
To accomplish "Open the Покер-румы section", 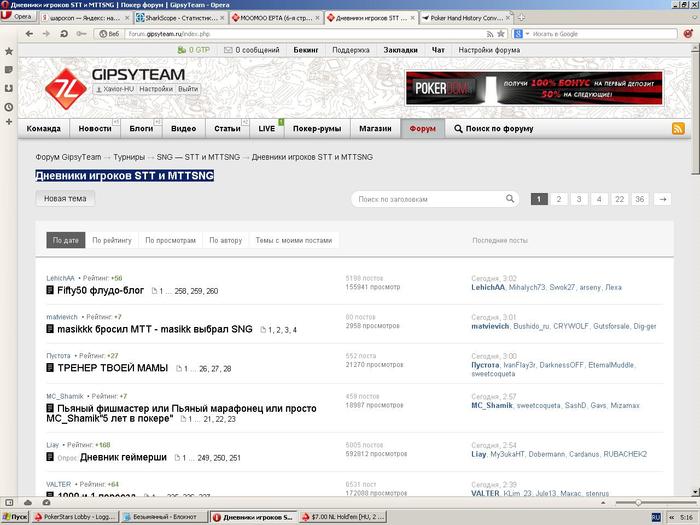I will pos(317,129).
